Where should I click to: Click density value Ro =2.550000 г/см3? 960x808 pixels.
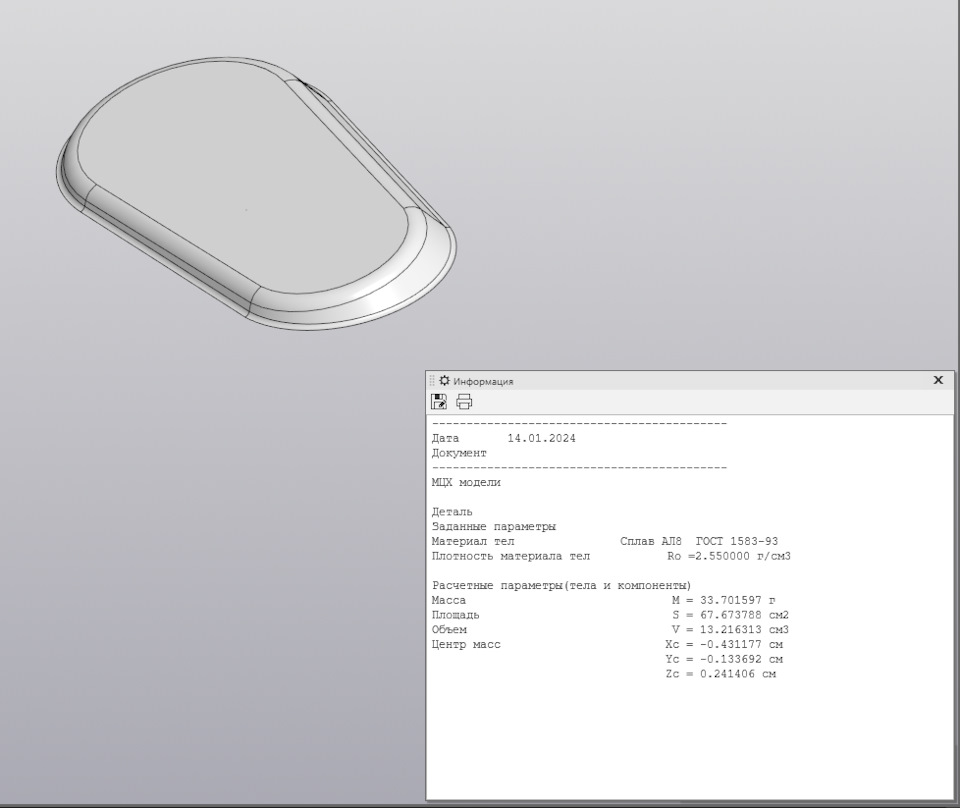[729, 556]
